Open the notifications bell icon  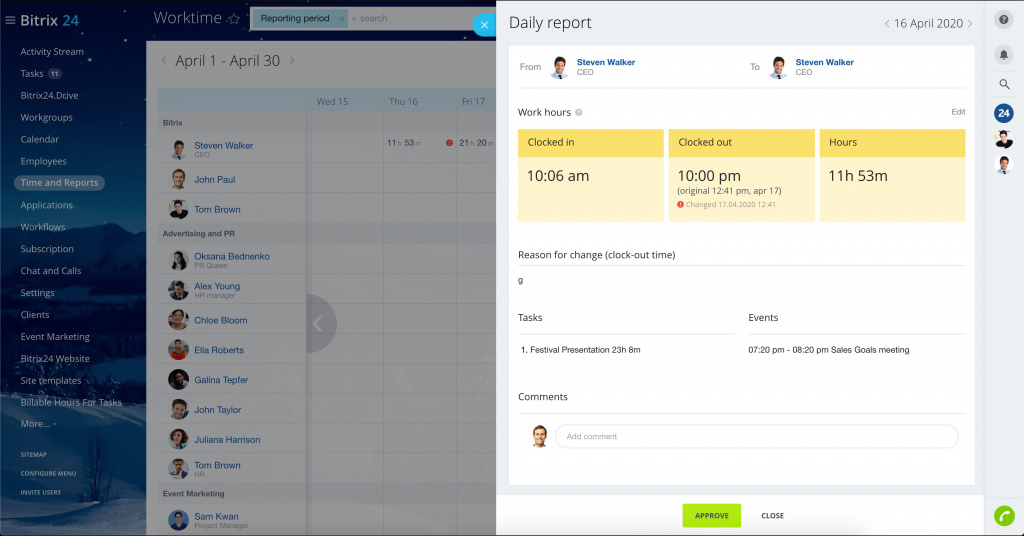coord(1004,54)
